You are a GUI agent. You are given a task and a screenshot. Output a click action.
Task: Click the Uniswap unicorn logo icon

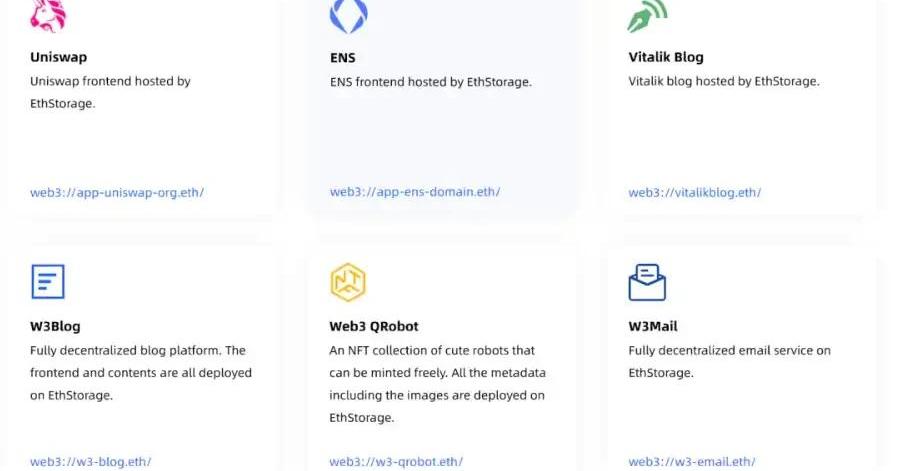(x=47, y=14)
